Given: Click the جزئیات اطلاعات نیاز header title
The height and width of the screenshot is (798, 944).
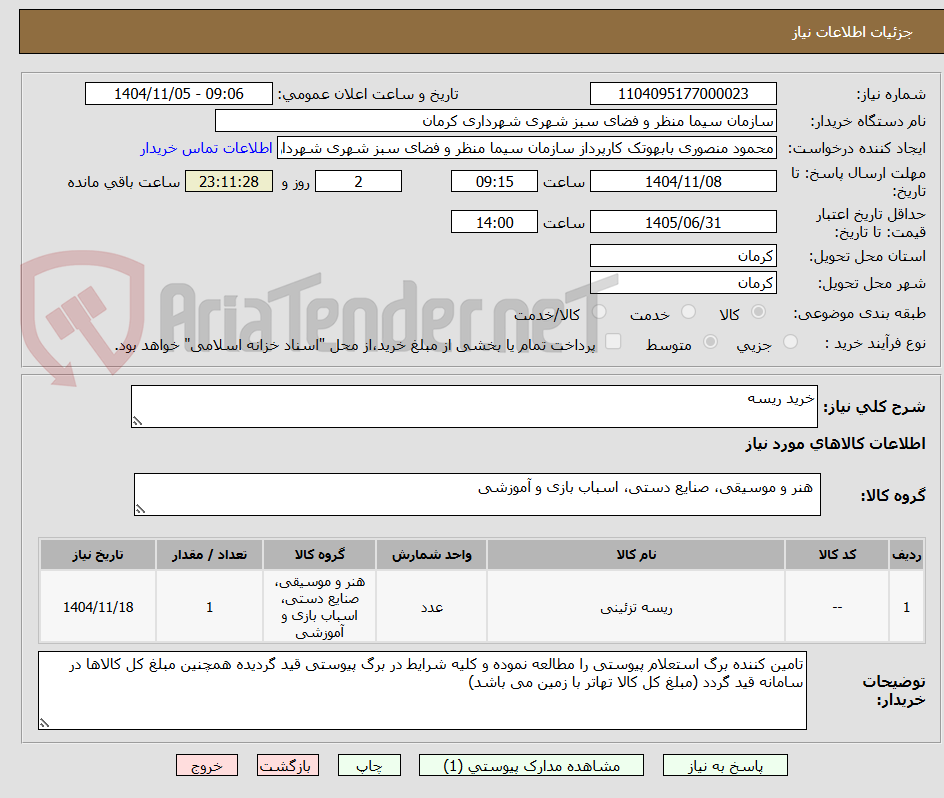Looking at the screenshot, I should (x=851, y=32).
